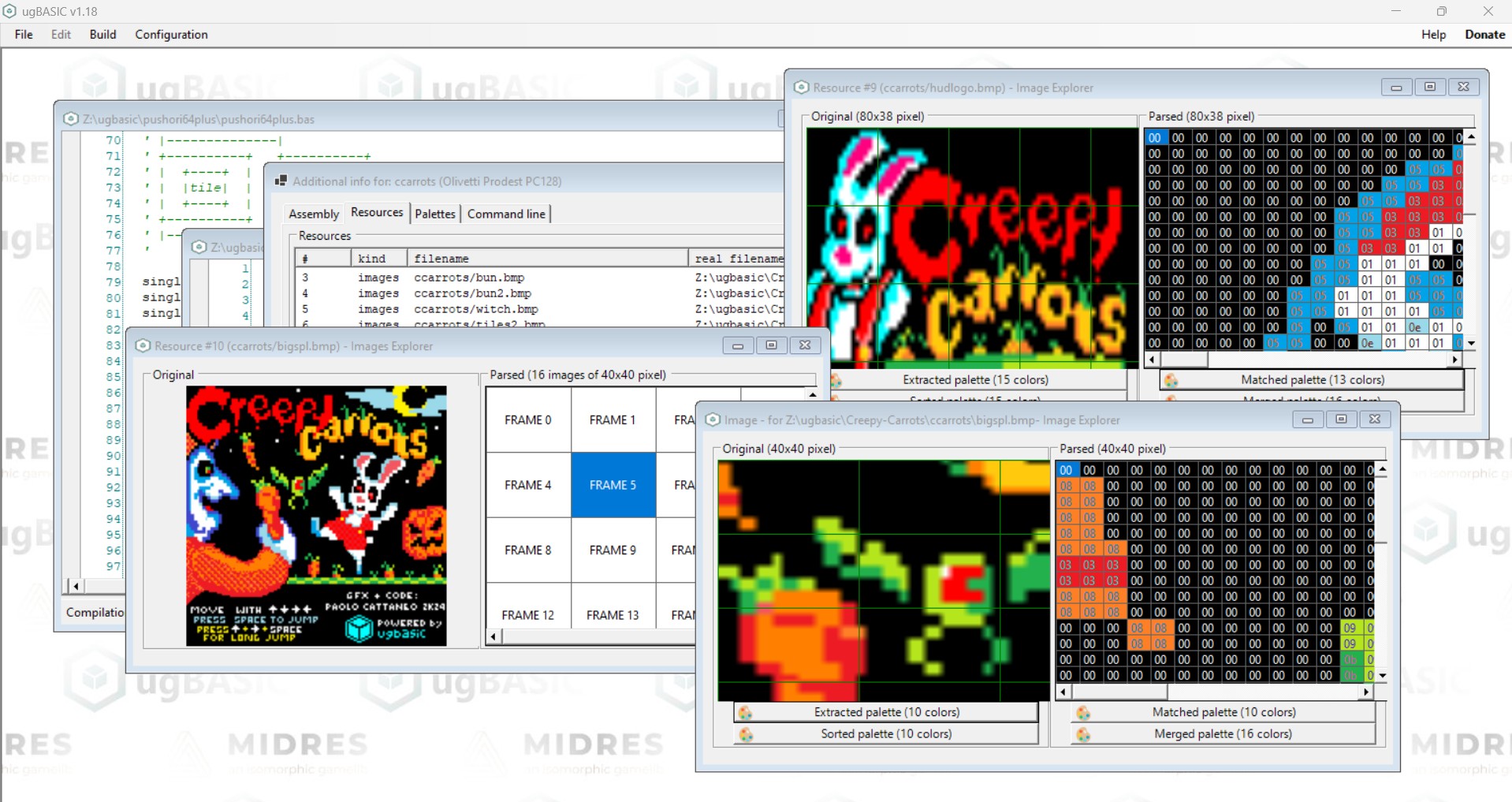
Task: Click palette icon beside Merged palette (16 colors)
Action: coord(1083,735)
